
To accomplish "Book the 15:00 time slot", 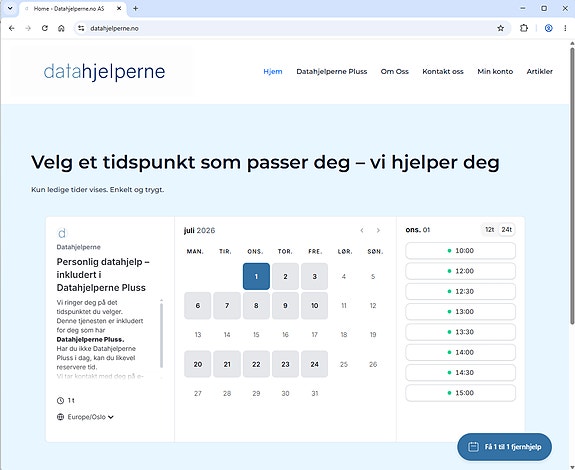I will (461, 393).
